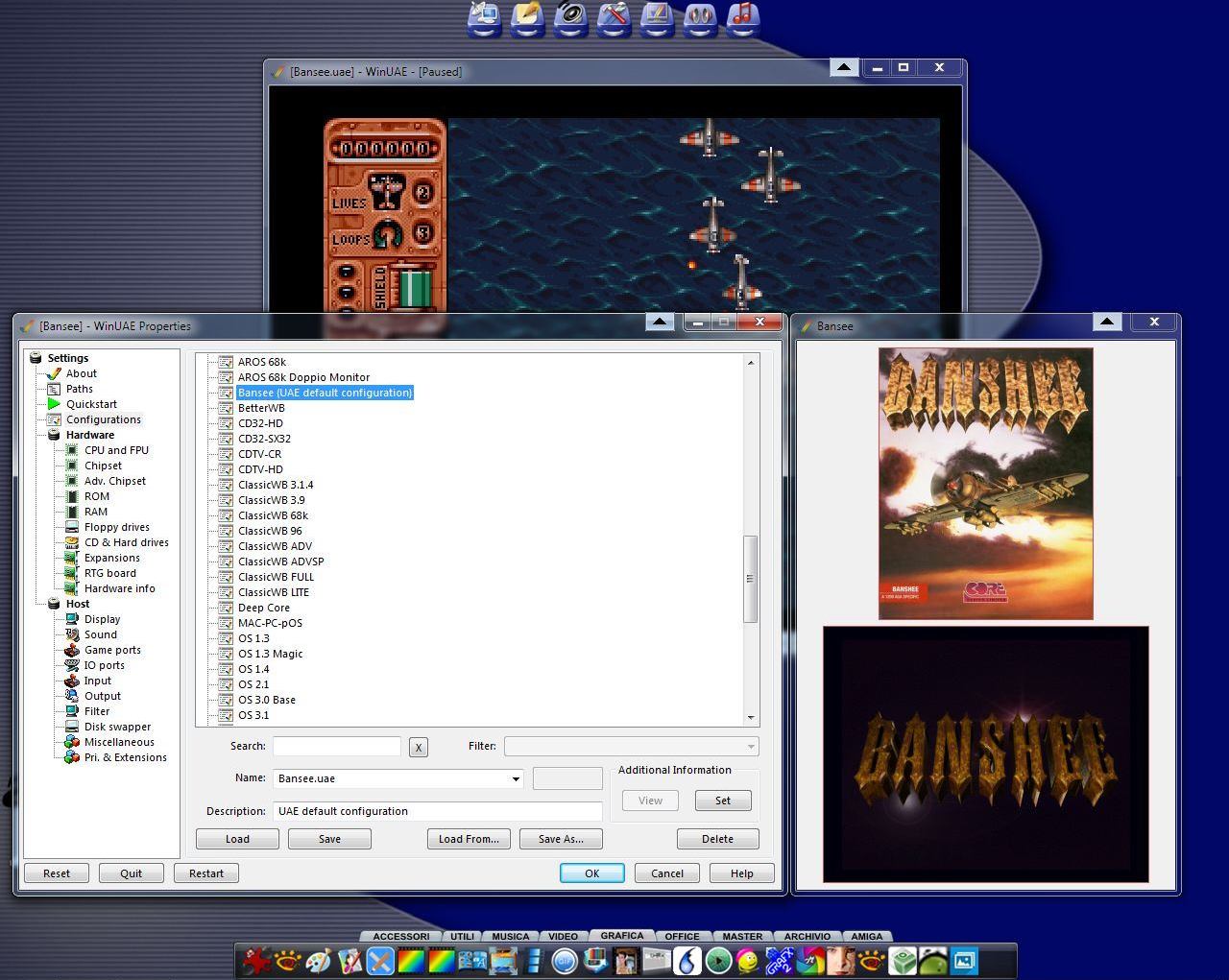
Task: Open the Floppy drives settings
Action: pos(116,527)
